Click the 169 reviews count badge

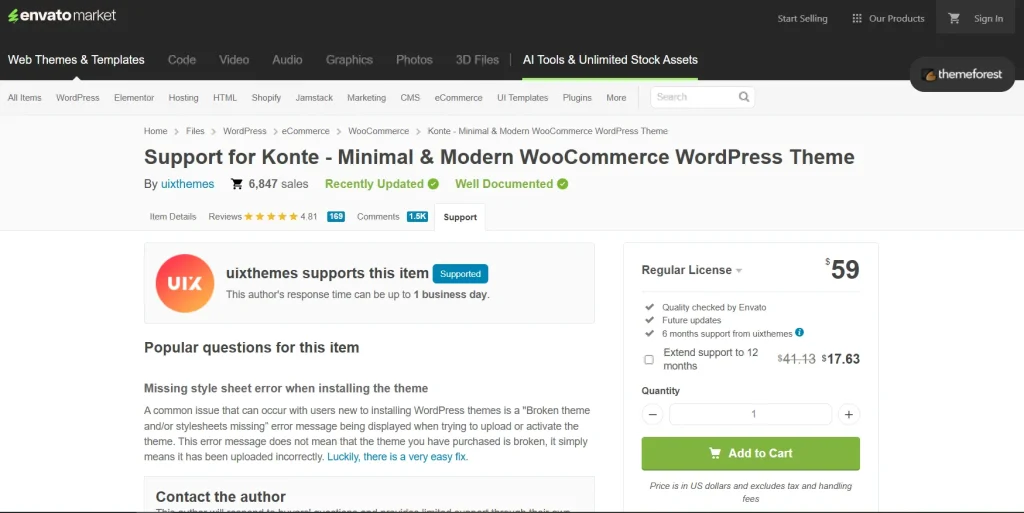click(336, 217)
